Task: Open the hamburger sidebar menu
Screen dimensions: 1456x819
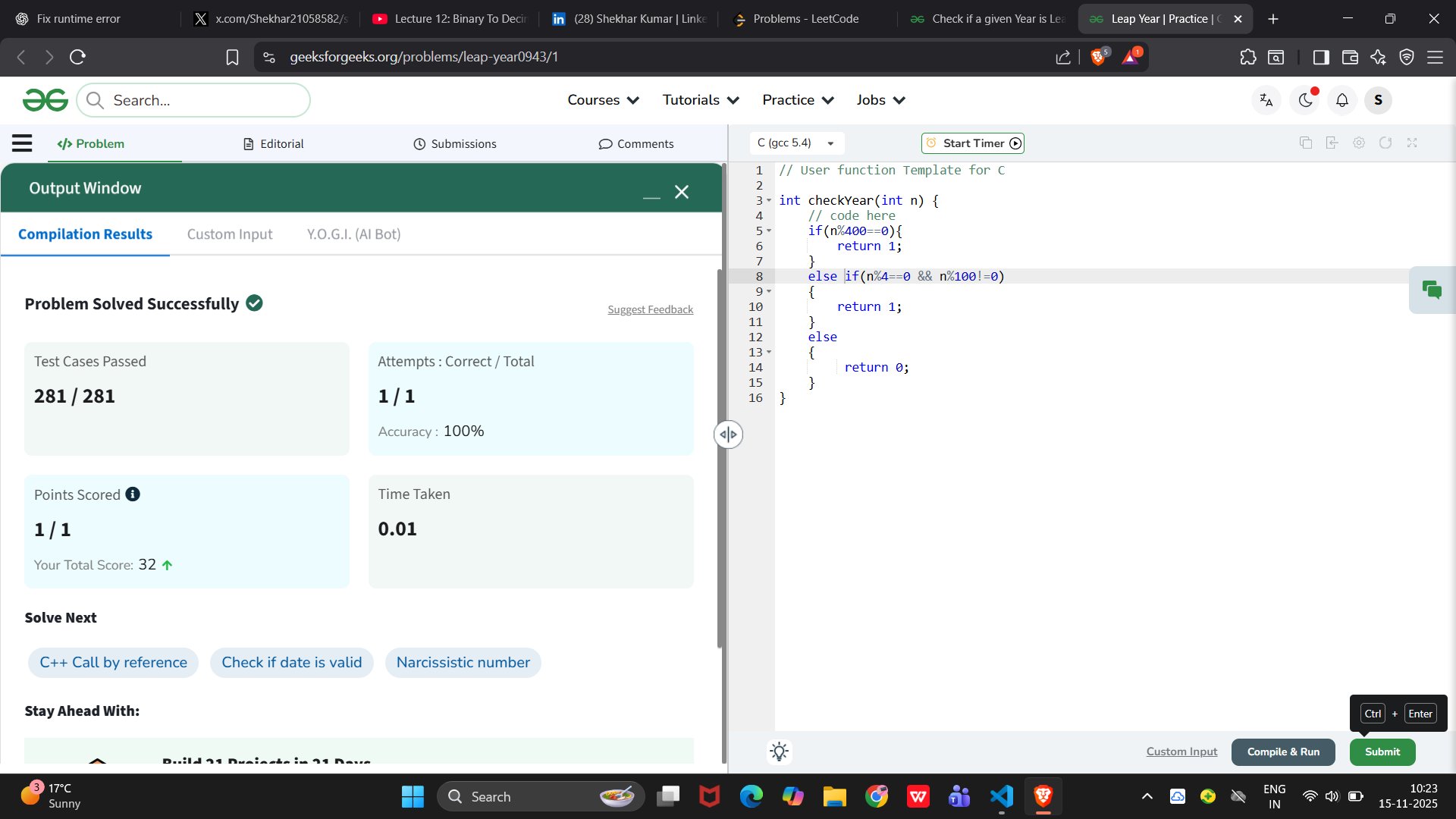Action: click(x=22, y=143)
